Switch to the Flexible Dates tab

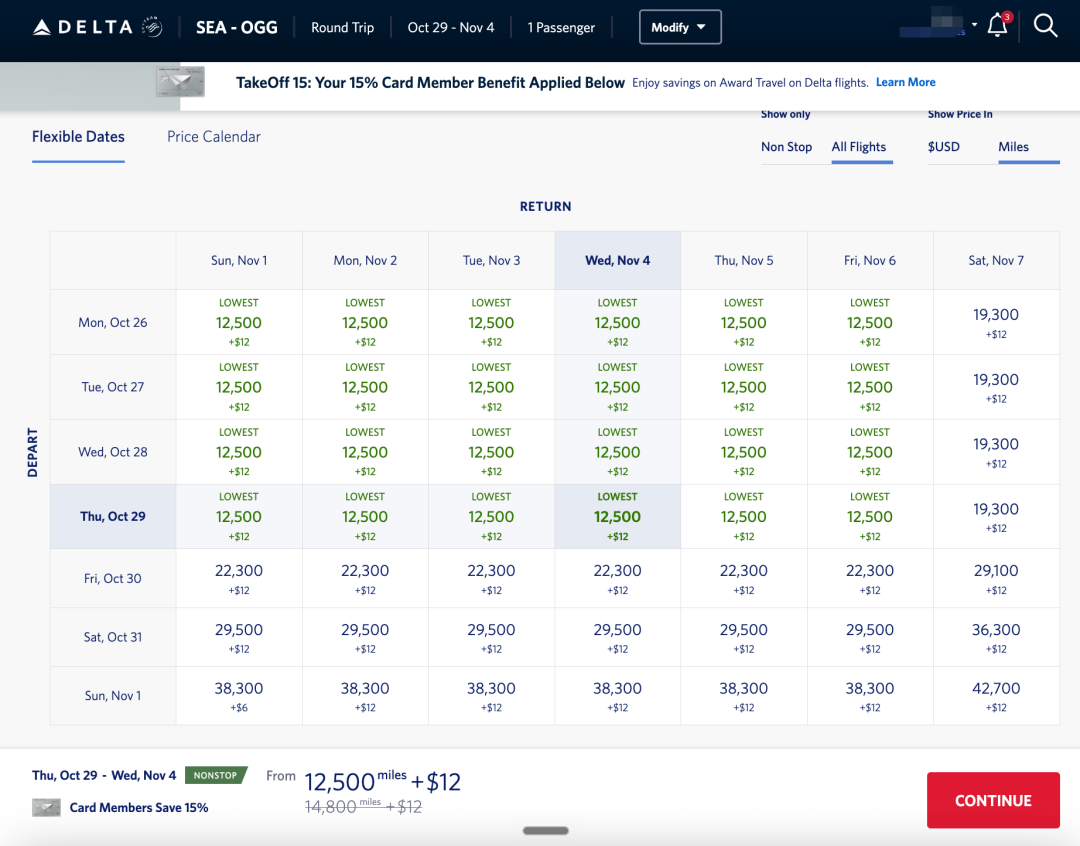click(79, 137)
